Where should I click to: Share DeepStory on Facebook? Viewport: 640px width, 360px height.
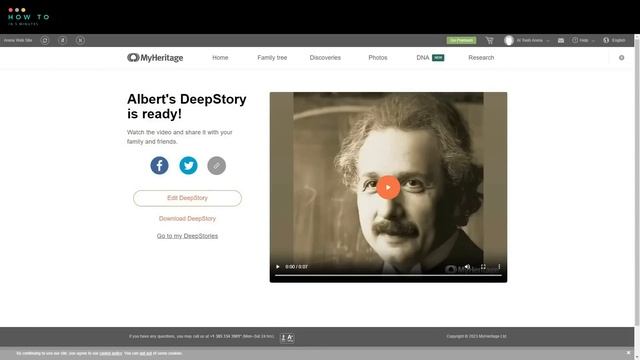pyautogui.click(x=159, y=165)
